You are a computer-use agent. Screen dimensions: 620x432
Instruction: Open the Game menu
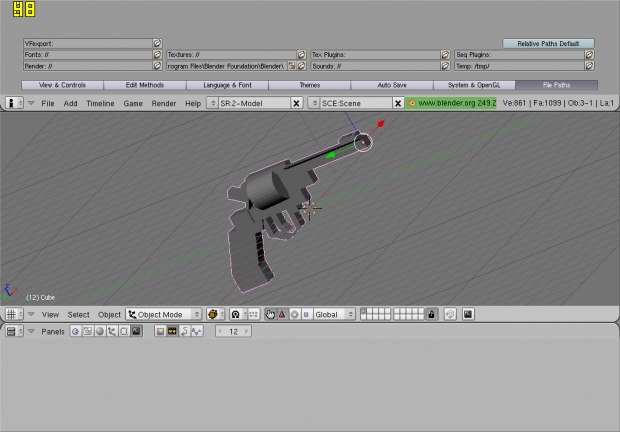pyautogui.click(x=133, y=103)
